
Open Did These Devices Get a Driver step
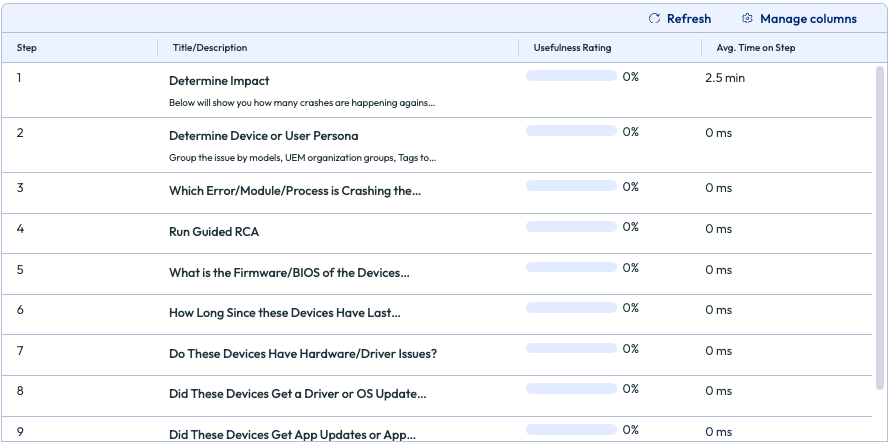pos(298,394)
